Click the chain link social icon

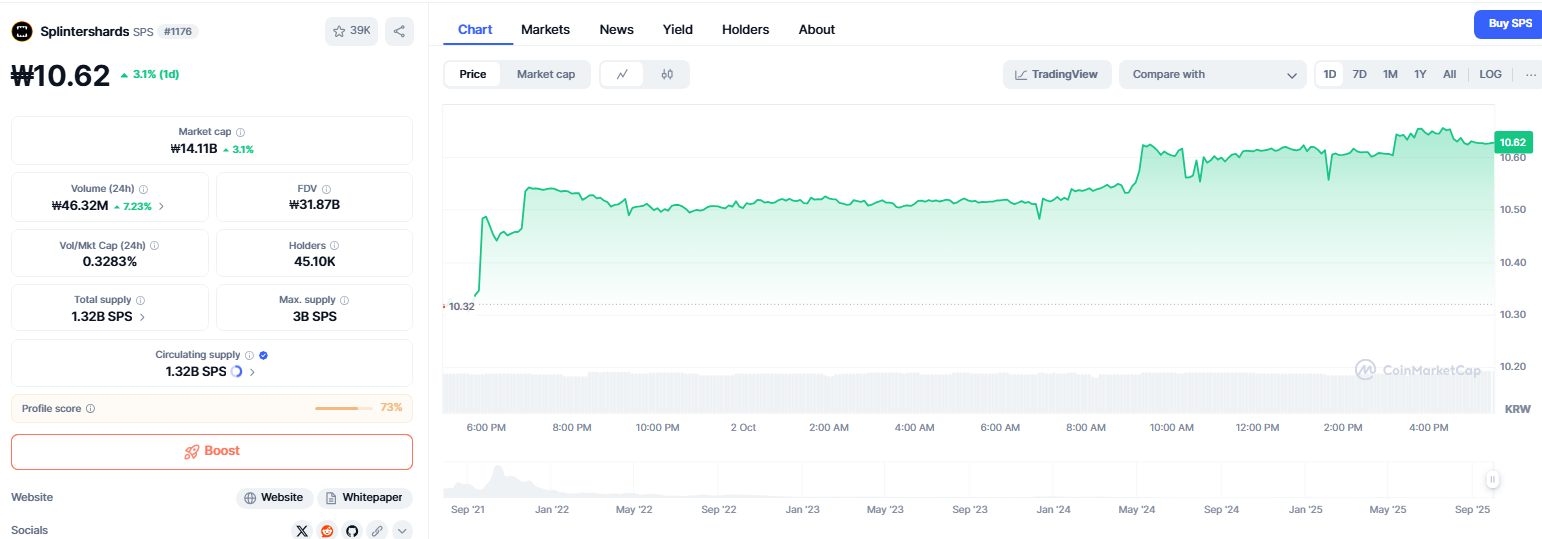pos(377,530)
